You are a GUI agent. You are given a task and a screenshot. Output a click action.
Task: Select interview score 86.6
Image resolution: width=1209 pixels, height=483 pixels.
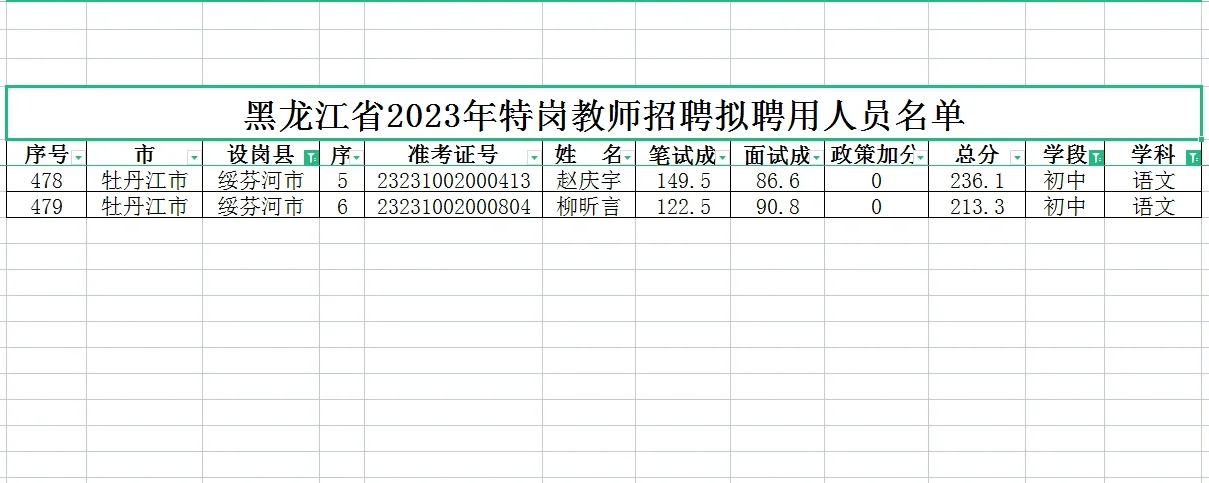[778, 181]
